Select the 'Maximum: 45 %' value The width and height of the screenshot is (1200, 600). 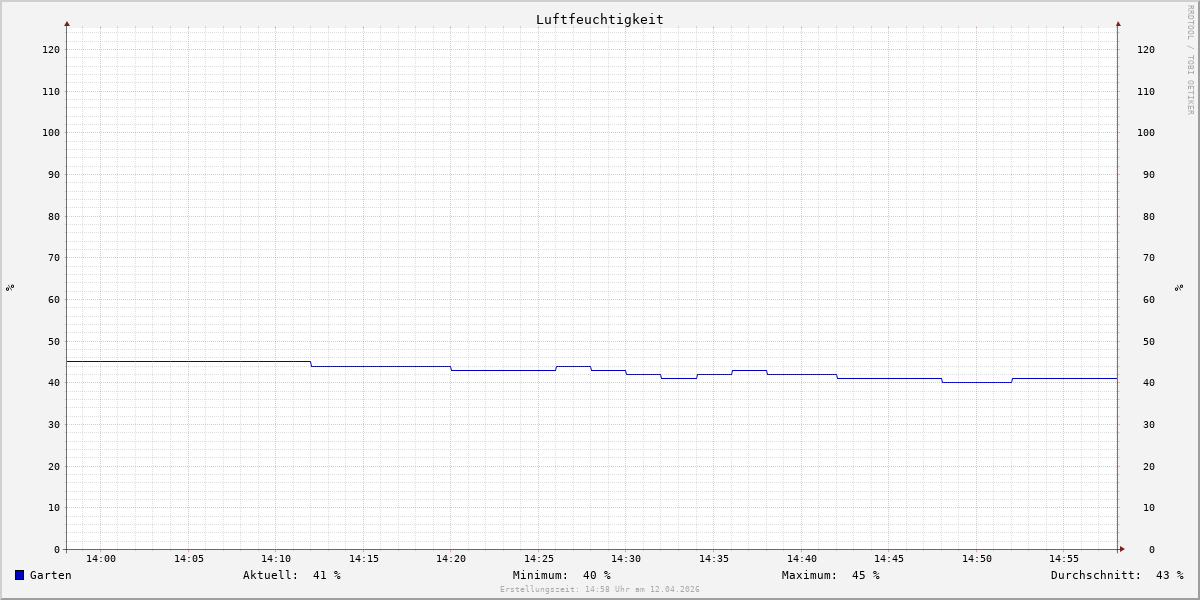tap(831, 575)
